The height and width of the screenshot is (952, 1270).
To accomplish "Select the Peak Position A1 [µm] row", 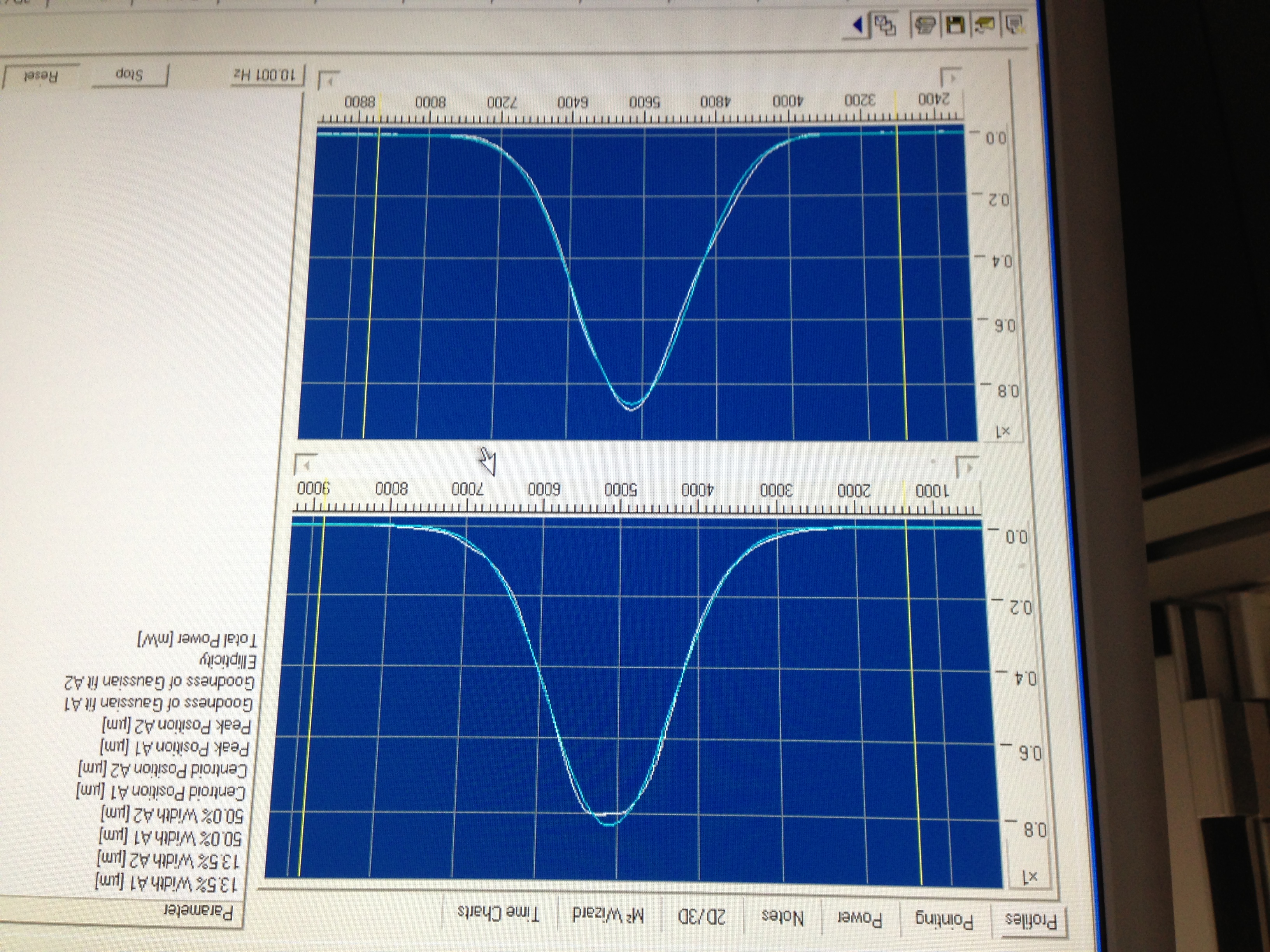I will pos(175,747).
